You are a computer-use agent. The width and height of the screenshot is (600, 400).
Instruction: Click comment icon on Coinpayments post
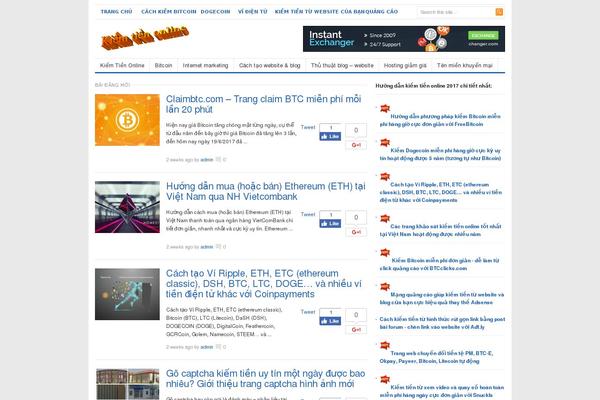pyautogui.click(x=218, y=347)
